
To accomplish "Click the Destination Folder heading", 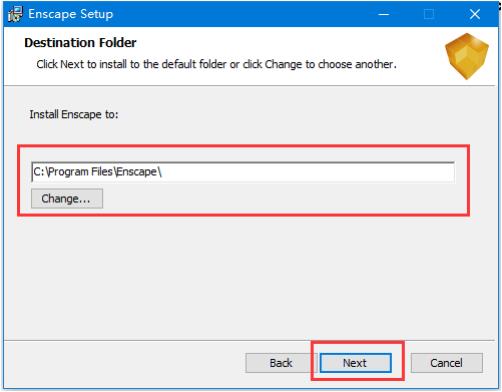I will (x=80, y=43).
